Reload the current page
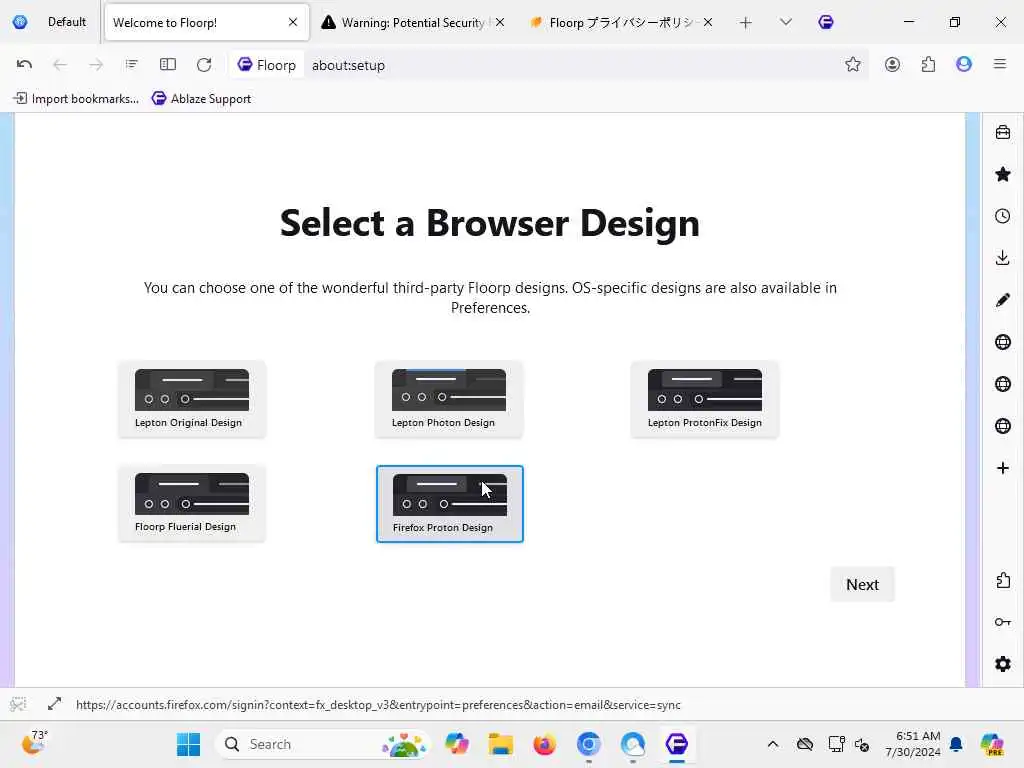This screenshot has width=1024, height=768. click(x=204, y=64)
